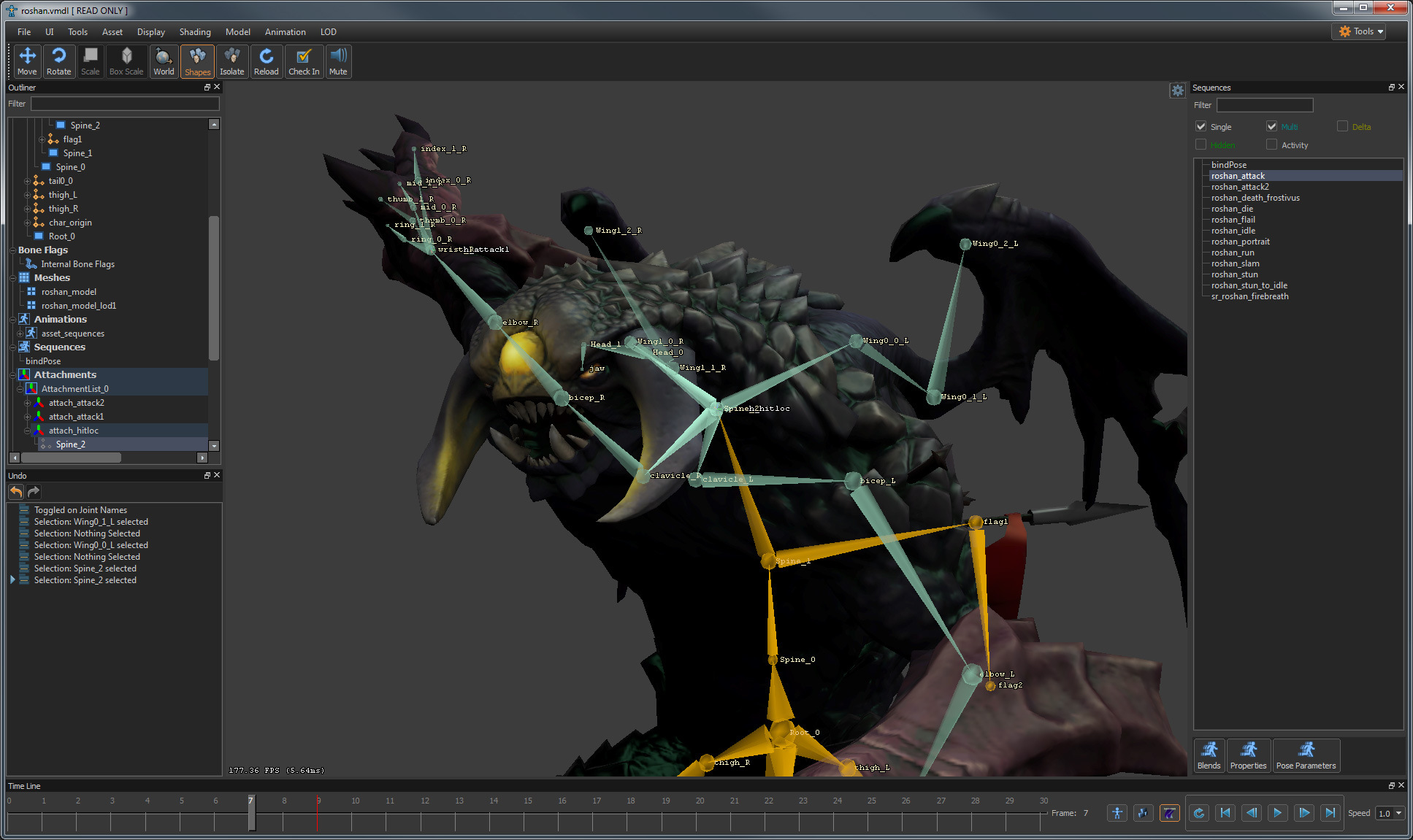The width and height of the screenshot is (1413, 840).
Task: Click the Isolate toolbar icon
Action: click(x=231, y=61)
